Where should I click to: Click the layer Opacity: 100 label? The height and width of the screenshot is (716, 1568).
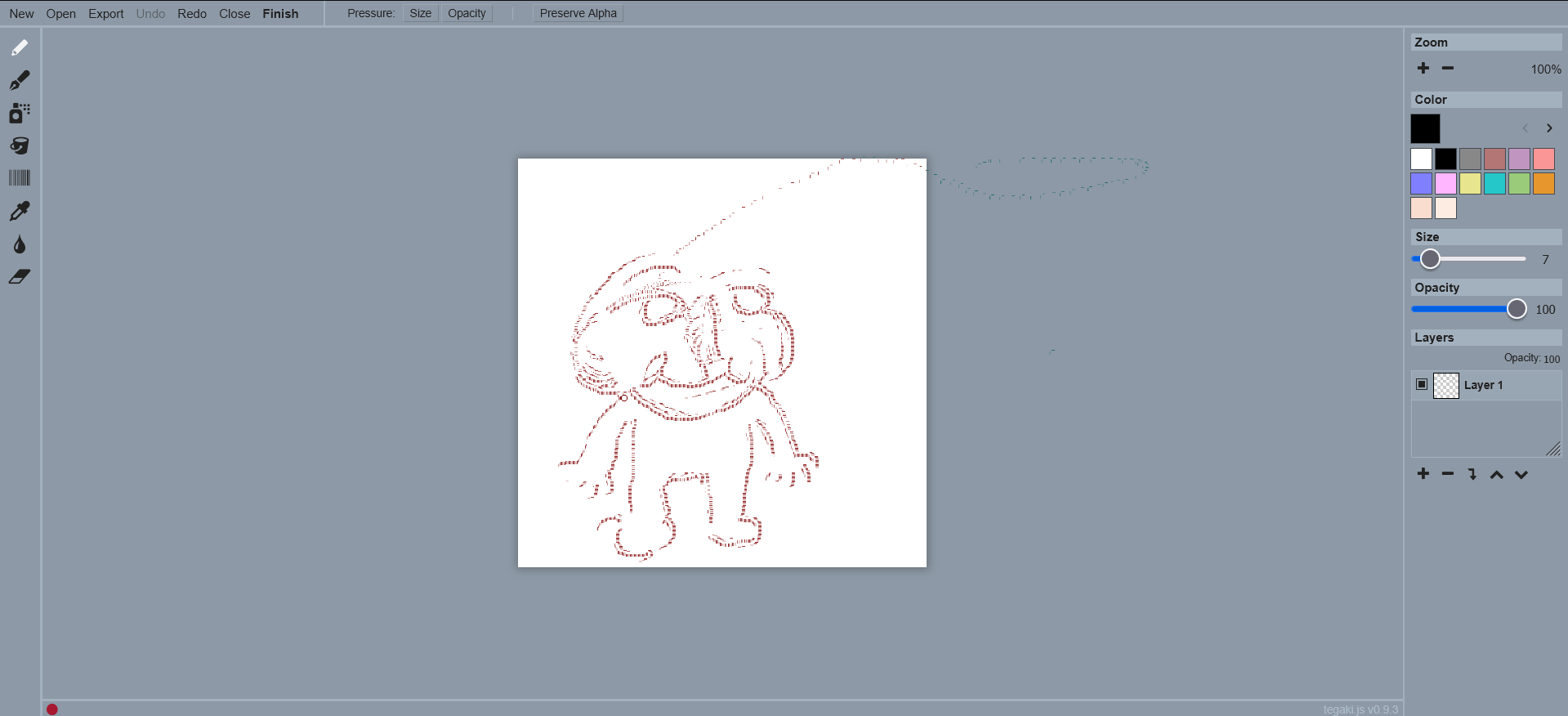click(1532, 358)
